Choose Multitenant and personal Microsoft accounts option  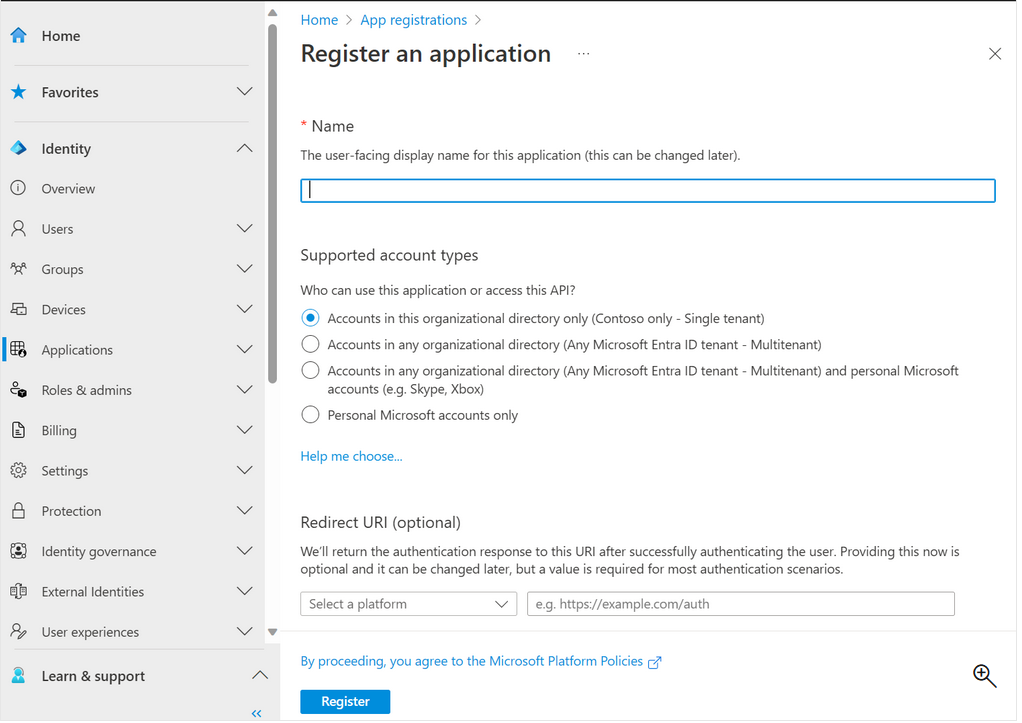click(x=310, y=371)
